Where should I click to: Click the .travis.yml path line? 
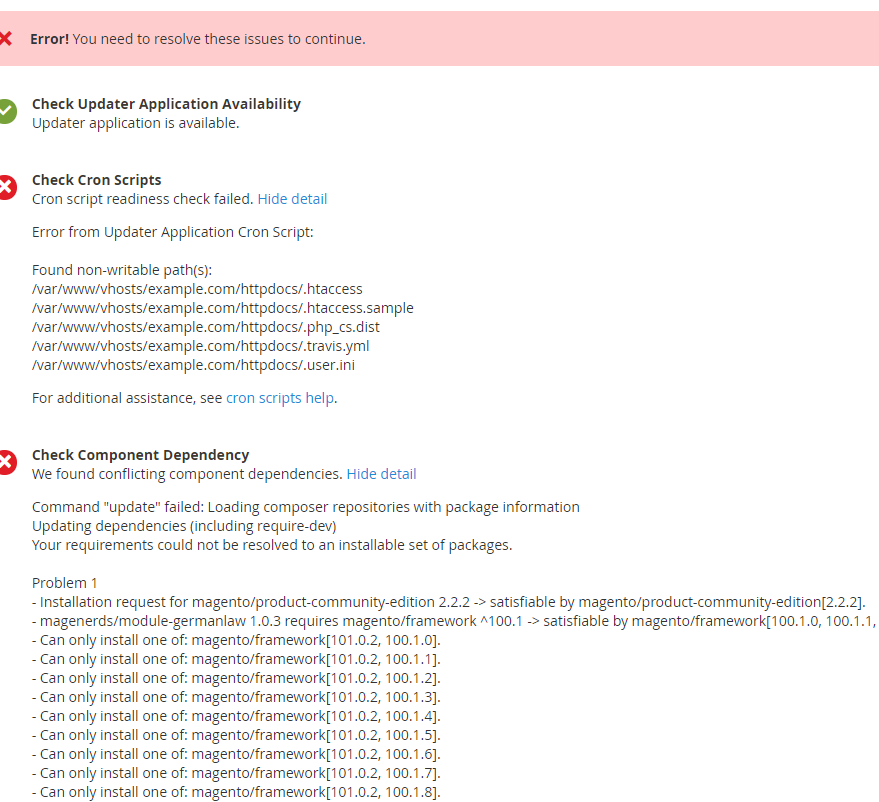coord(201,346)
